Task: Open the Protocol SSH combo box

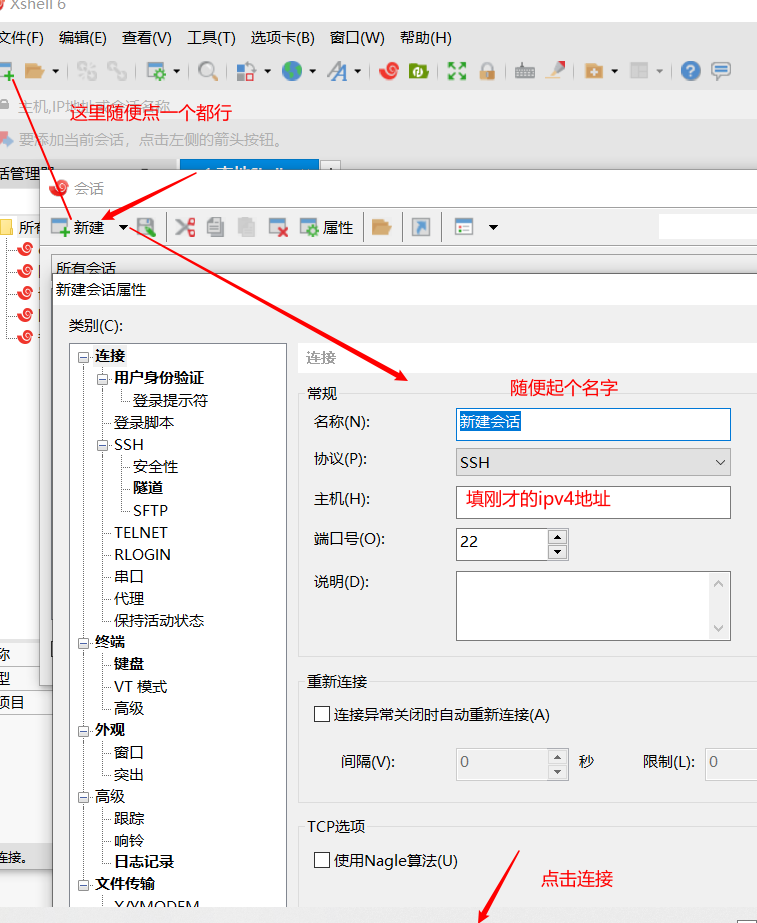Action: (593, 463)
